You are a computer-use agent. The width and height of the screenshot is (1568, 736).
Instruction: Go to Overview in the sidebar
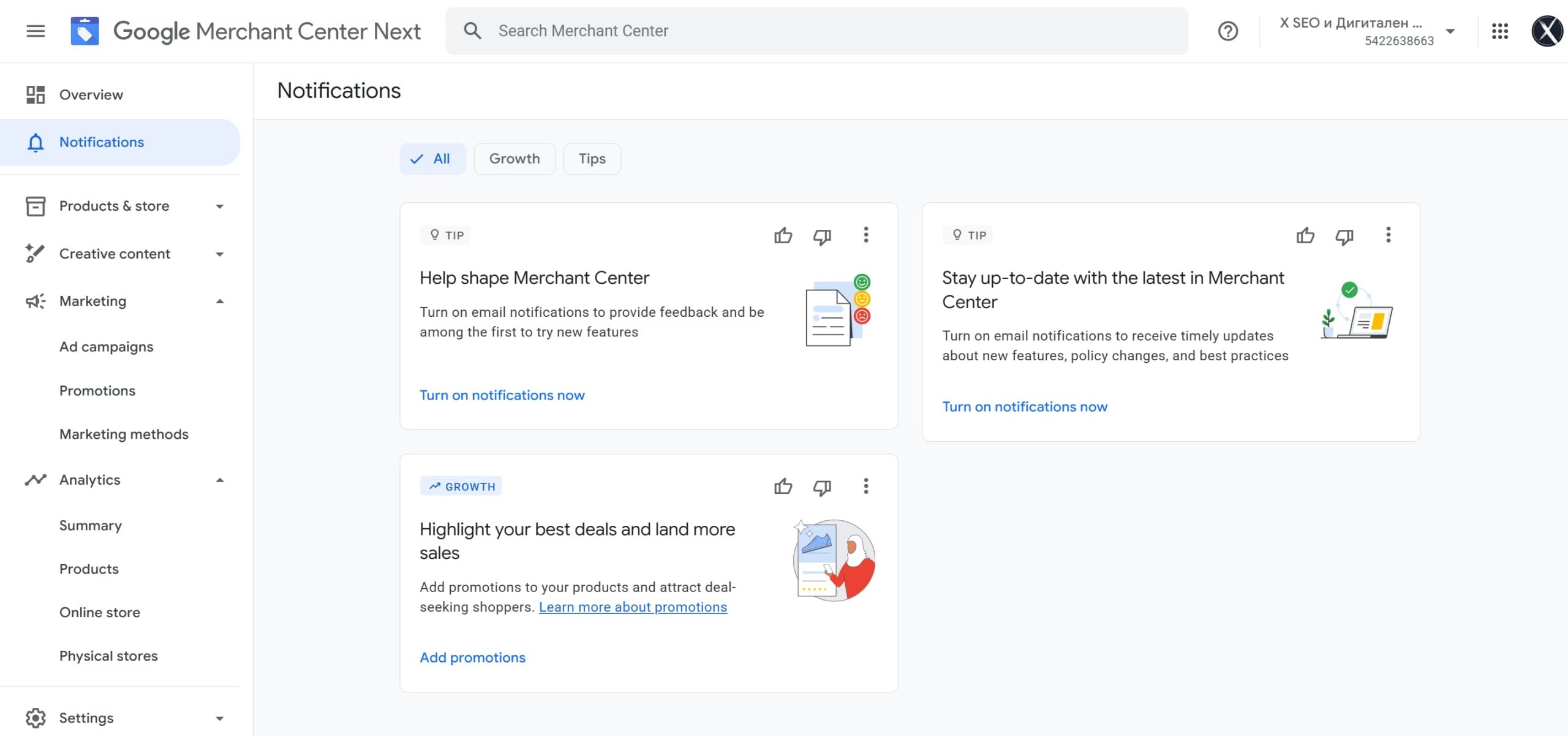click(91, 94)
